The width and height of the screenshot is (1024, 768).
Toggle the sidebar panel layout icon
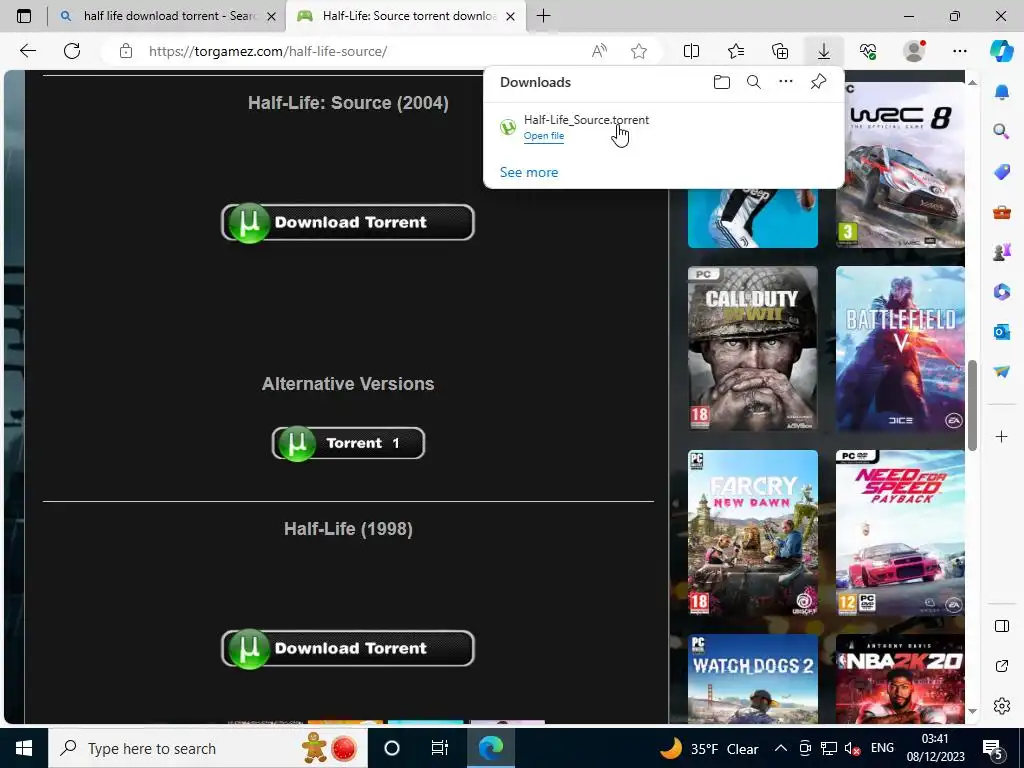point(1001,626)
